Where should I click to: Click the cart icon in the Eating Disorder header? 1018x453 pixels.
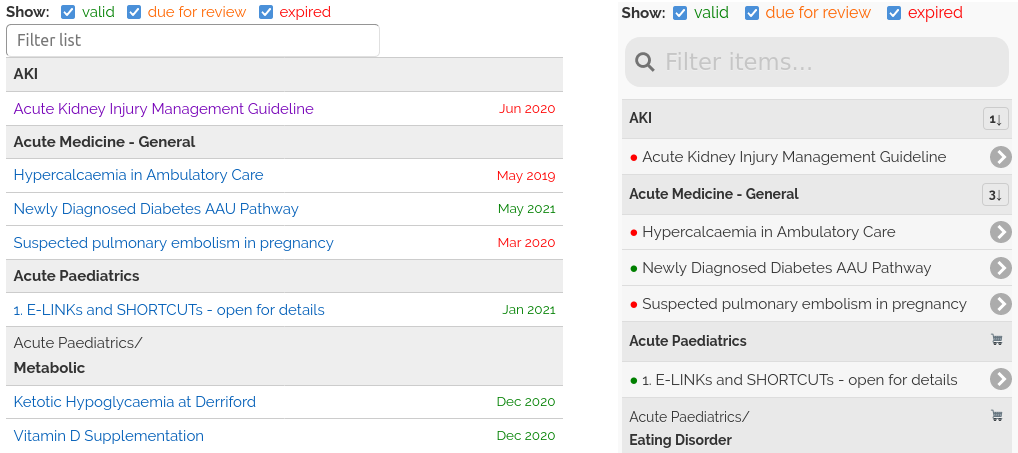tap(996, 416)
